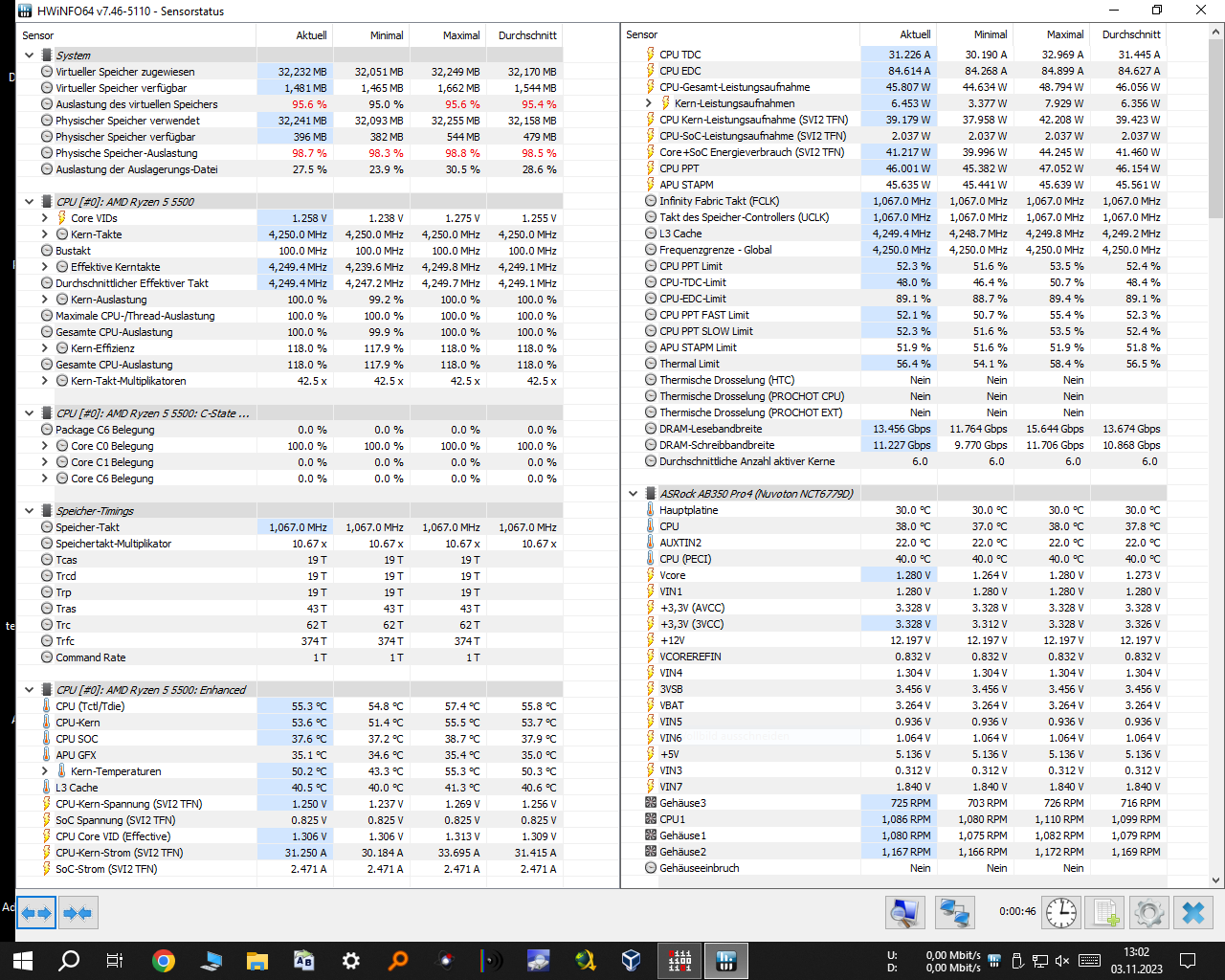This screenshot has width=1225, height=980.
Task: Open Task View on taskbar
Action: (x=115, y=961)
